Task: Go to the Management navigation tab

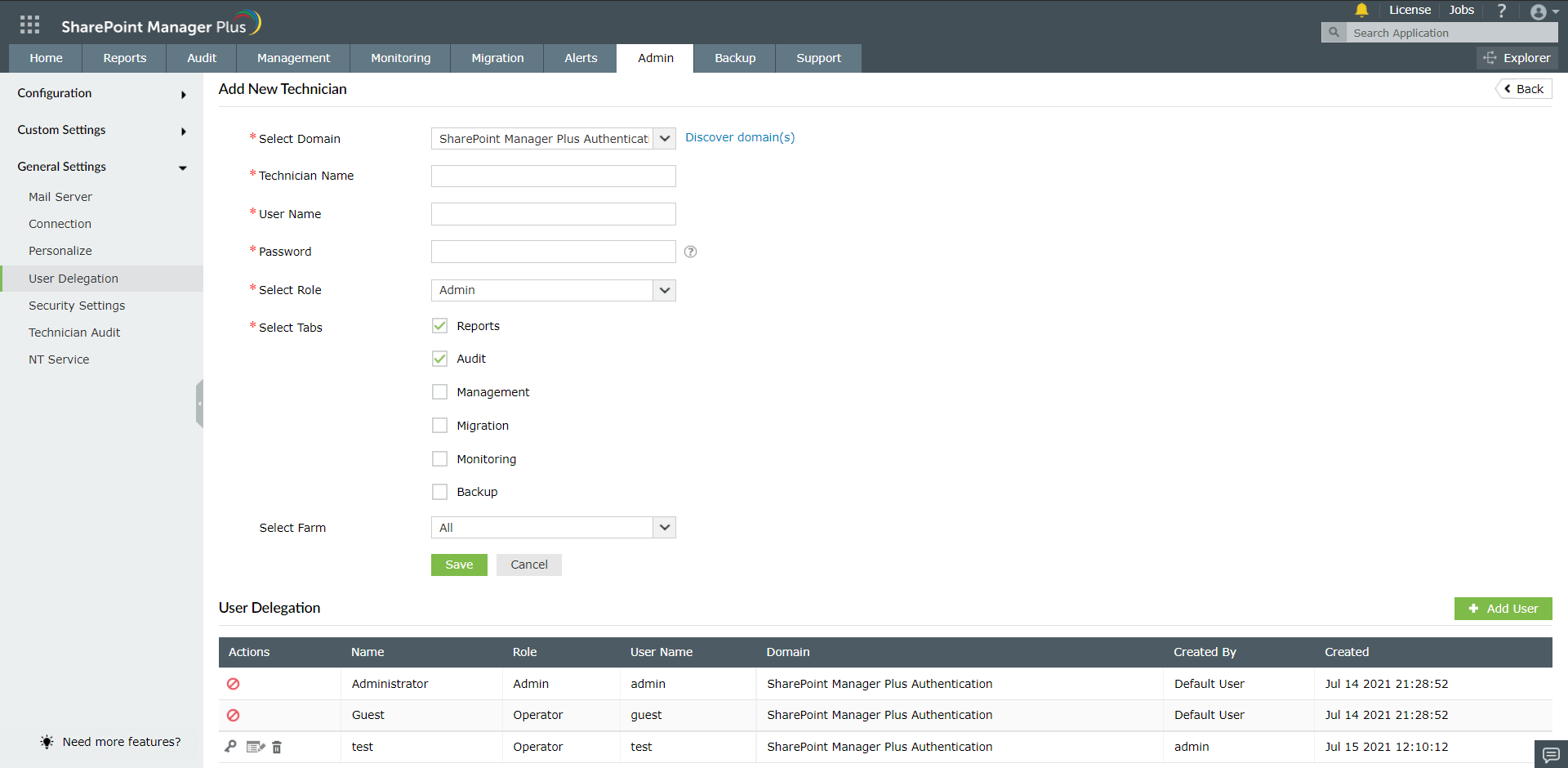Action: pyautogui.click(x=293, y=58)
